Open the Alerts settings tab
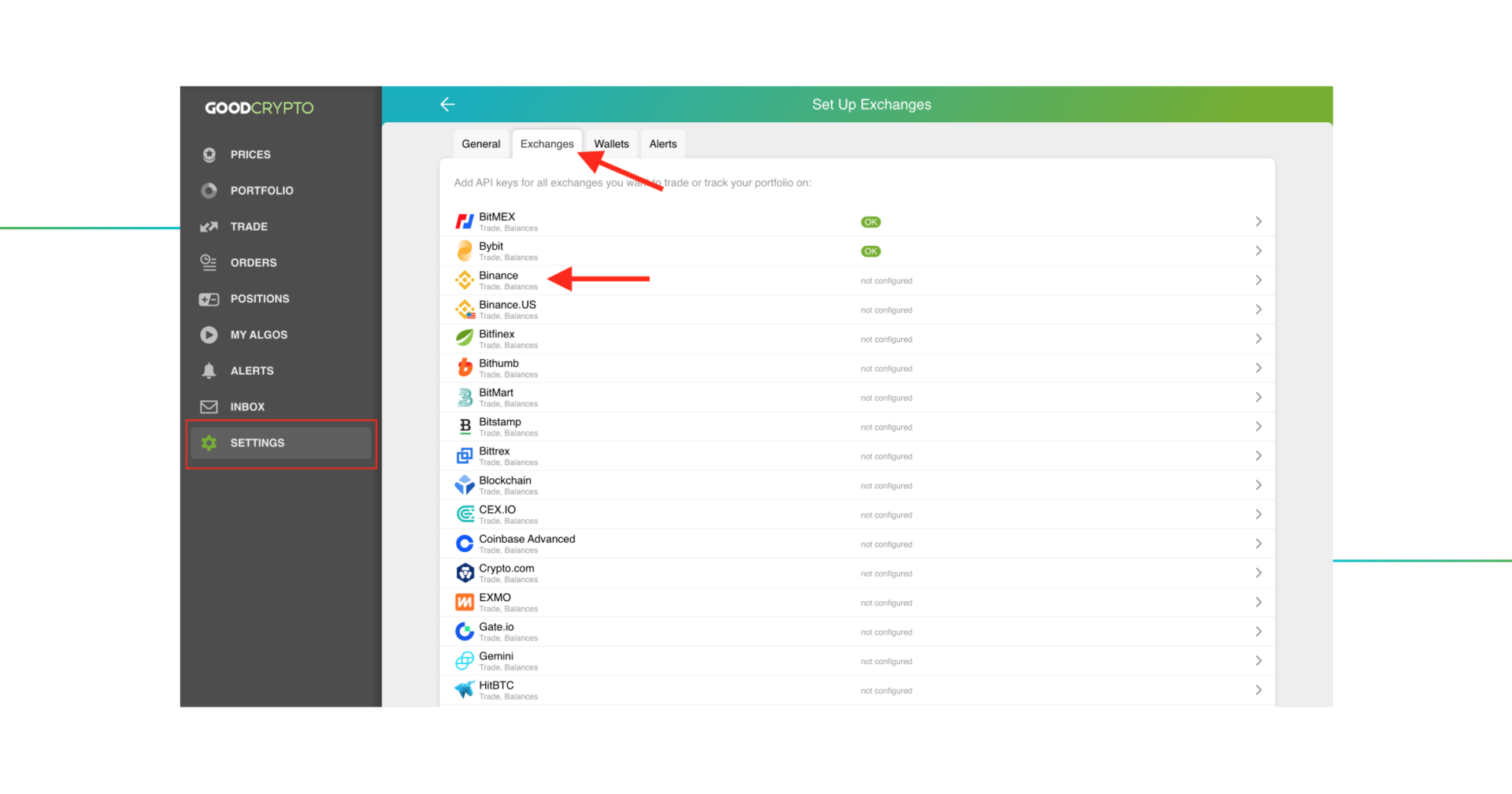Viewport: 1512px width, 794px height. click(x=662, y=144)
